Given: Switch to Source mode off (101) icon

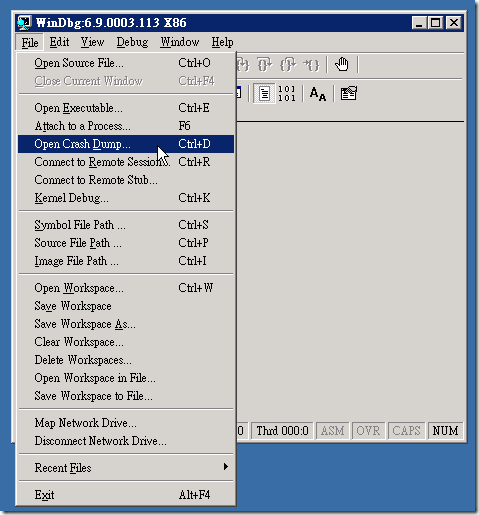Looking at the screenshot, I should click(x=287, y=94).
